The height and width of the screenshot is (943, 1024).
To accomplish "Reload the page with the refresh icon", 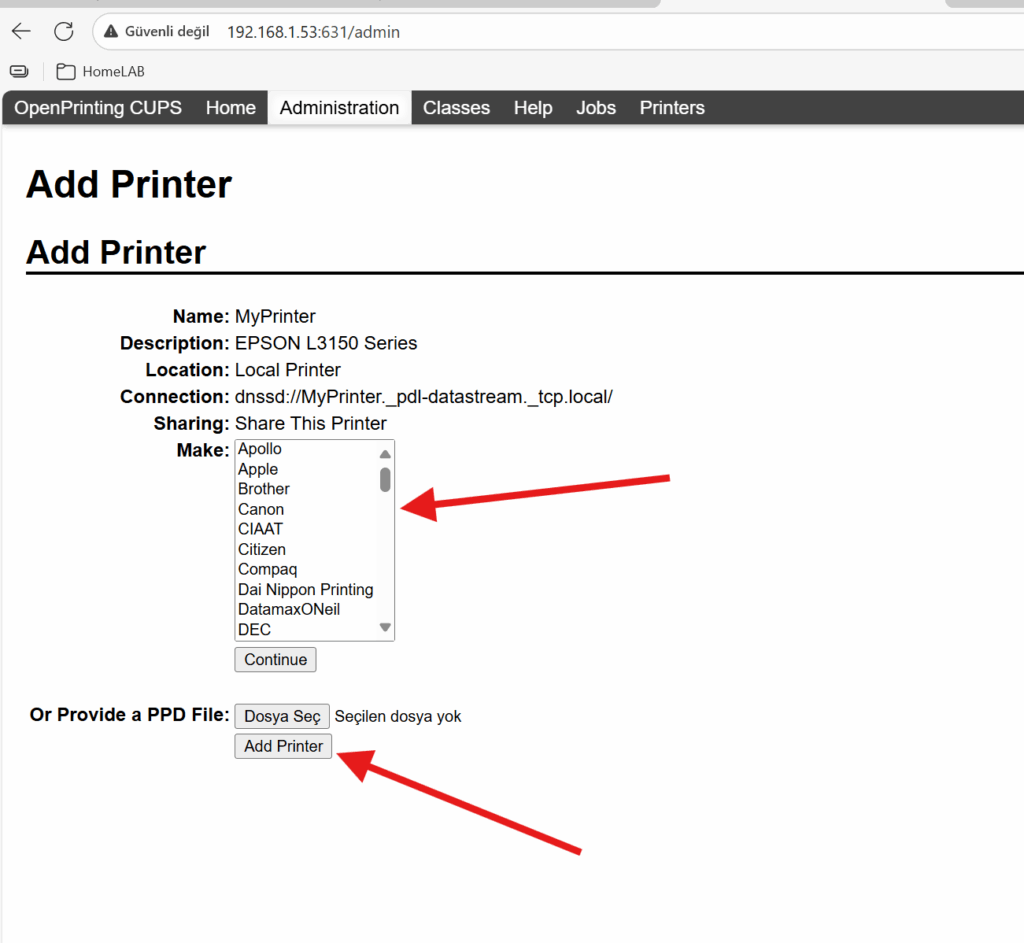I will [64, 31].
